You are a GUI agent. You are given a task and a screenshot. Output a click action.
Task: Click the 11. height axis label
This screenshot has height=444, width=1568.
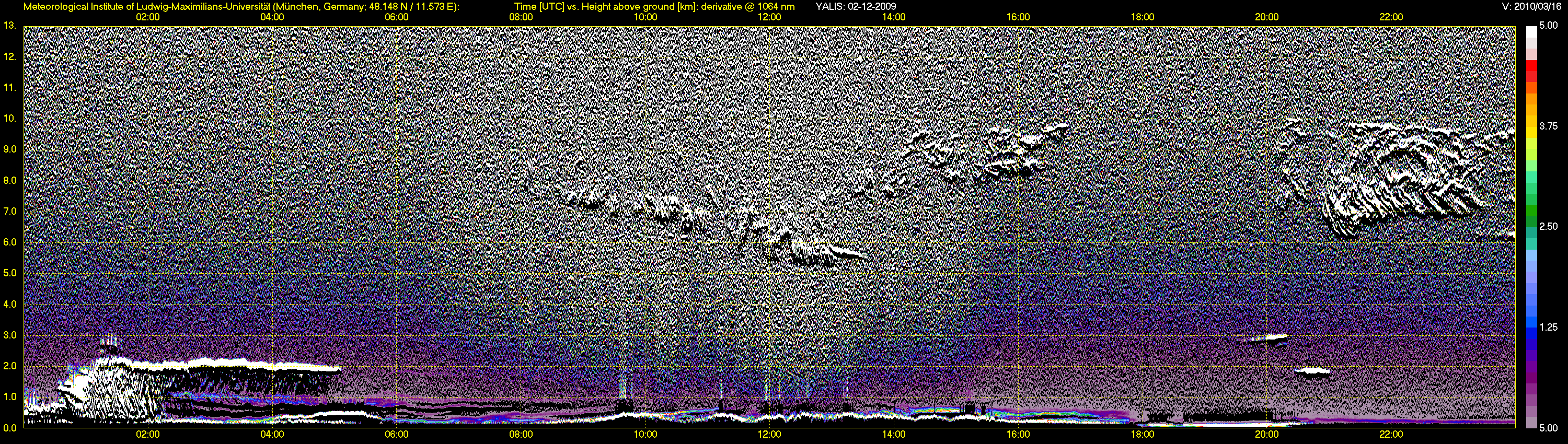(9, 88)
